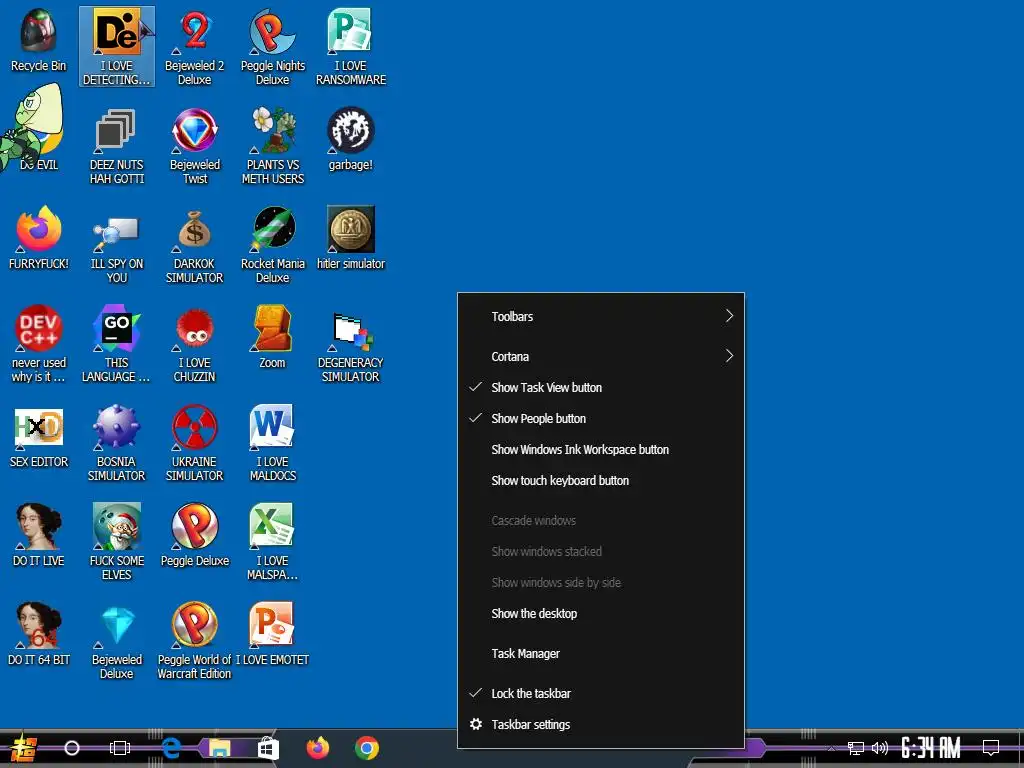Open the I LOVE CHUZZIN shortcut
Screen dimensions: 1024x768
[195, 344]
